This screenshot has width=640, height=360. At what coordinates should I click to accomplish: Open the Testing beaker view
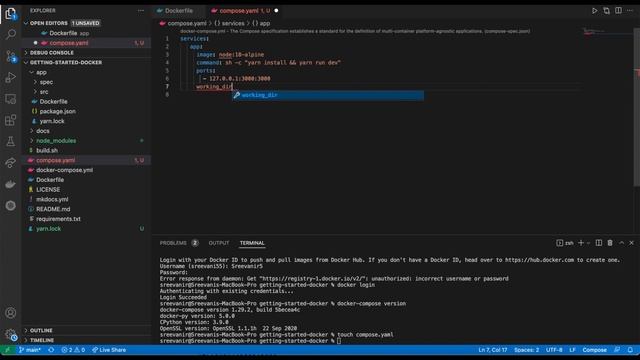click(11, 141)
